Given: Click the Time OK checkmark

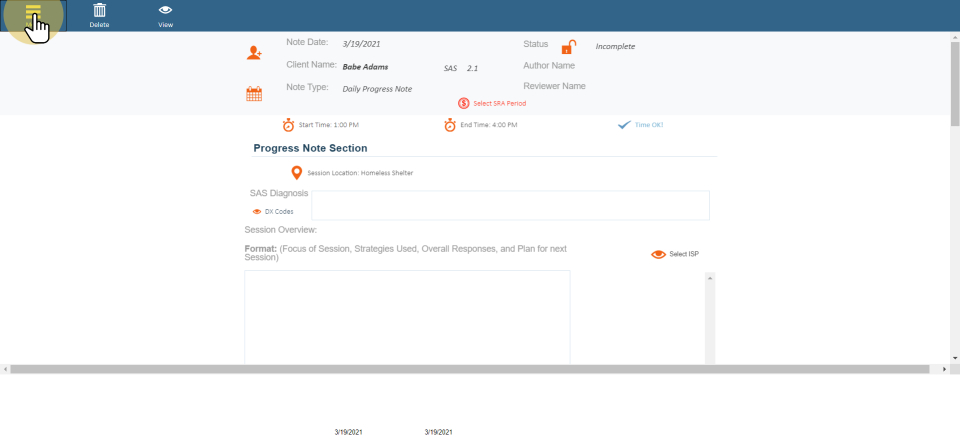Looking at the screenshot, I should (x=624, y=125).
